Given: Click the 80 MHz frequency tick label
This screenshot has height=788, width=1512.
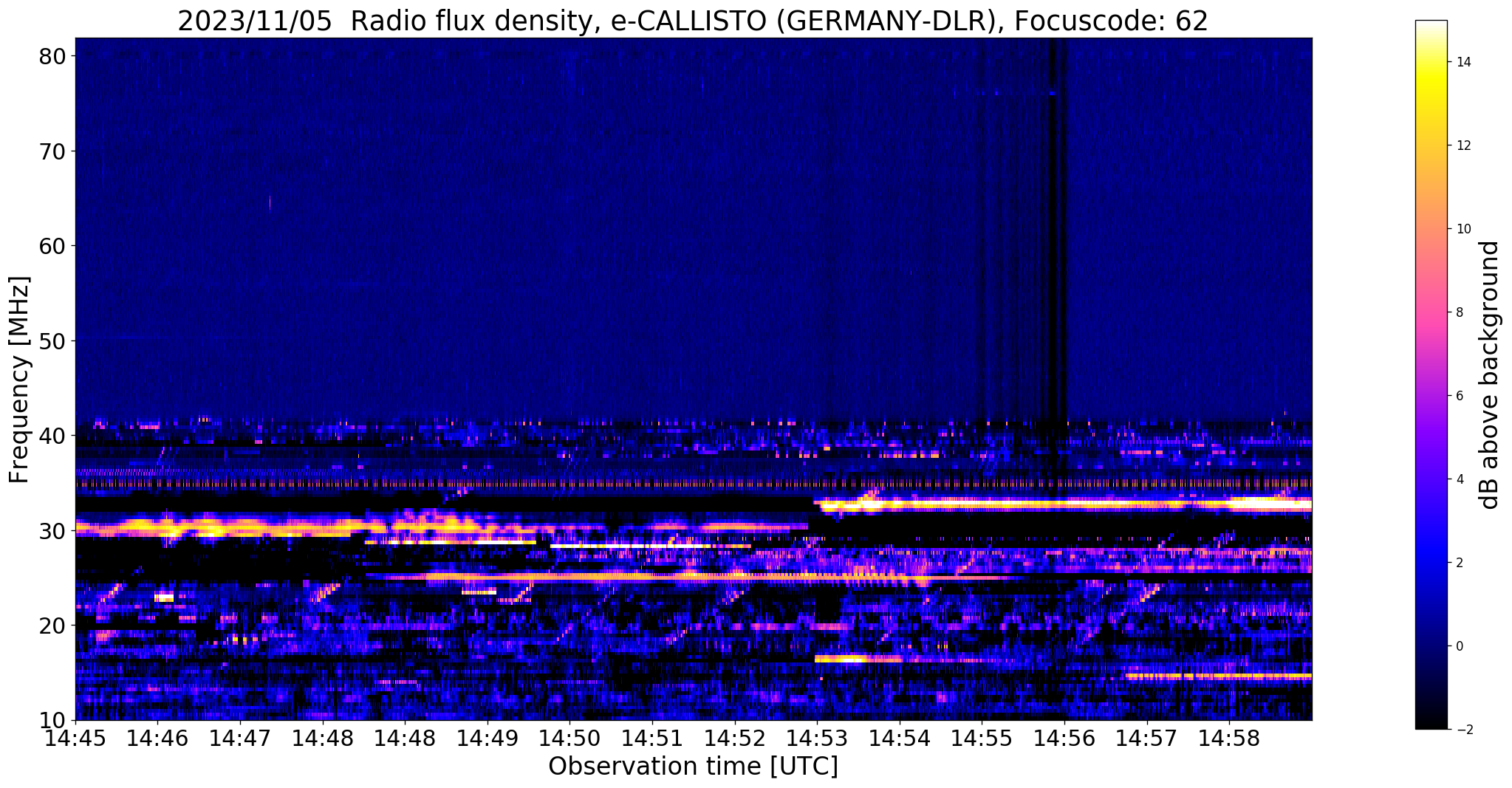Looking at the screenshot, I should [52, 56].
